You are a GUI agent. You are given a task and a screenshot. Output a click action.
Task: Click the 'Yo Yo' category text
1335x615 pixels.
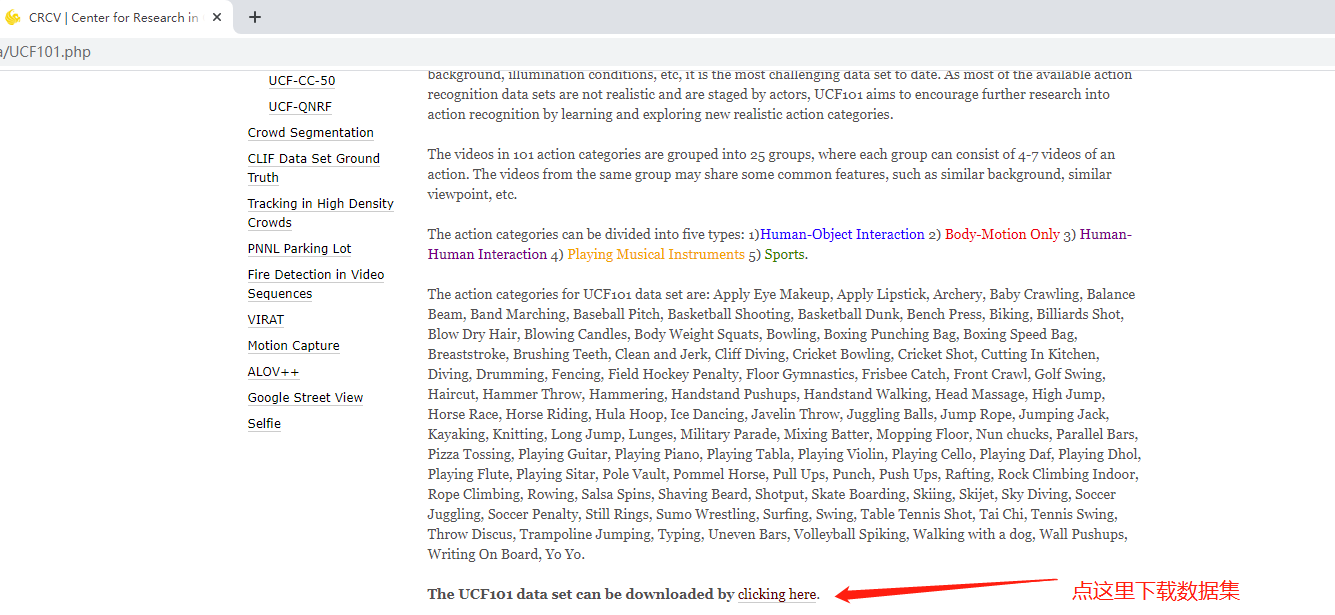click(x=564, y=554)
